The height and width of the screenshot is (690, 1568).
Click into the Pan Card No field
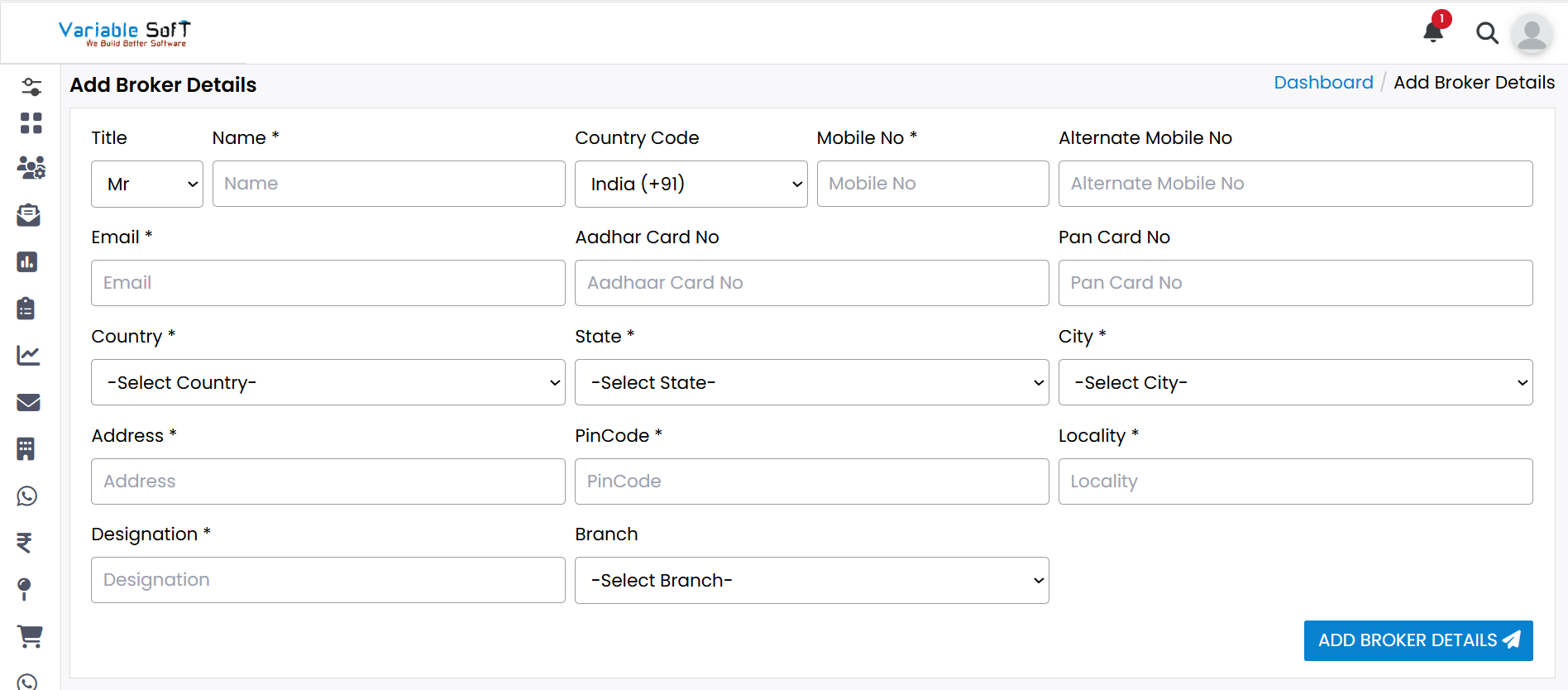[x=1295, y=283]
